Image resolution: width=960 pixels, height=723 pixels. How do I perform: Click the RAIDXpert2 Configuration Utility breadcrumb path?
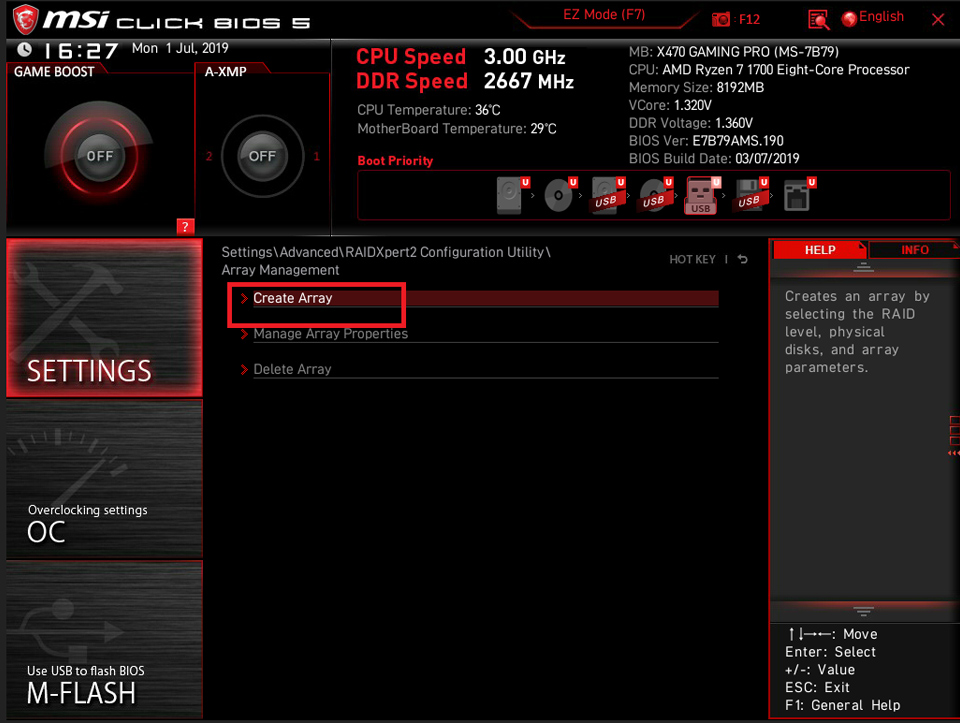coord(386,252)
